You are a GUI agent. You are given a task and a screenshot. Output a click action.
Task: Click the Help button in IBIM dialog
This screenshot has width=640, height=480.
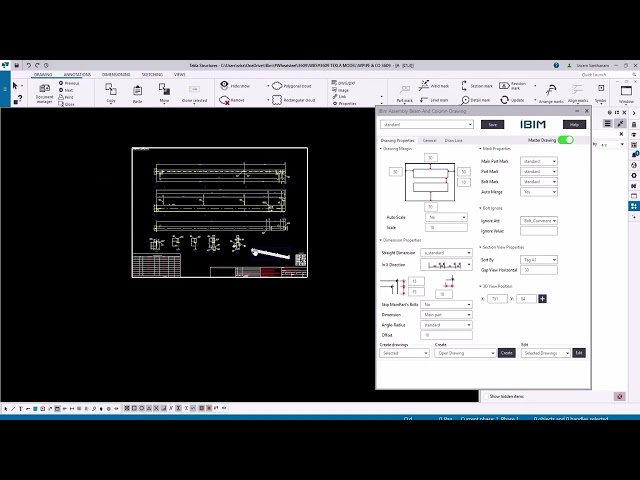[x=574, y=124]
